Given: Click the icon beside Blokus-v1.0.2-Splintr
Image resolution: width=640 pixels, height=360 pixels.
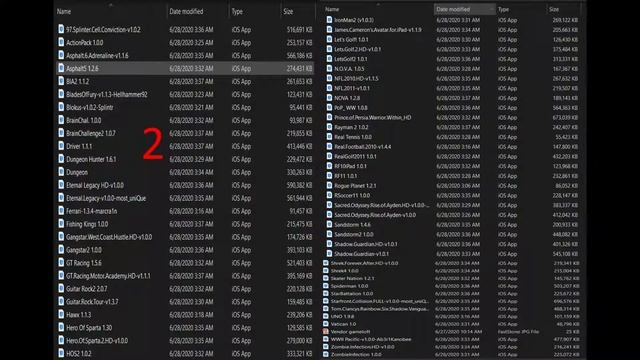Looking at the screenshot, I should coord(61,107).
